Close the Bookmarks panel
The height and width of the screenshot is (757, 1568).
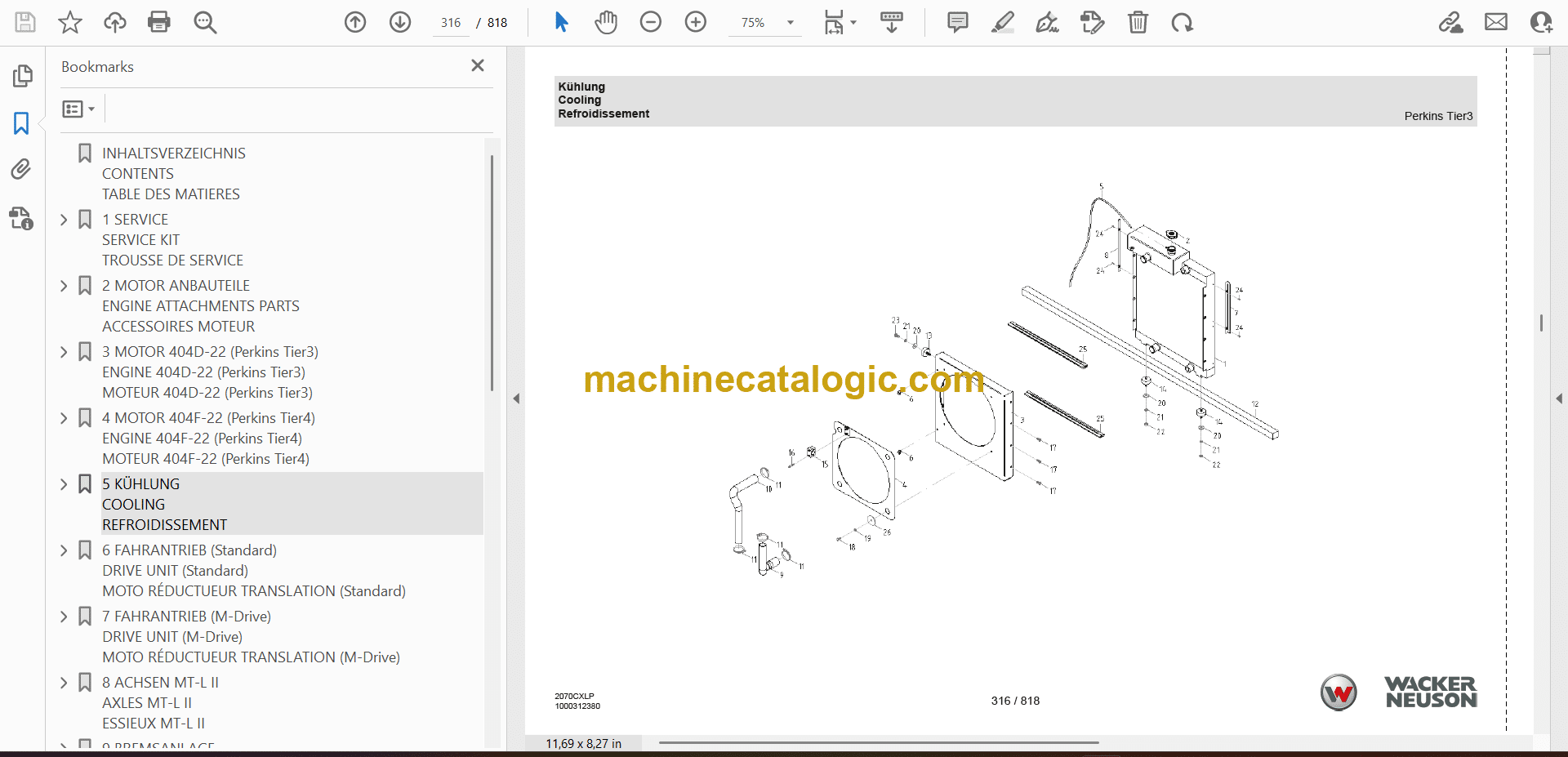point(478,65)
